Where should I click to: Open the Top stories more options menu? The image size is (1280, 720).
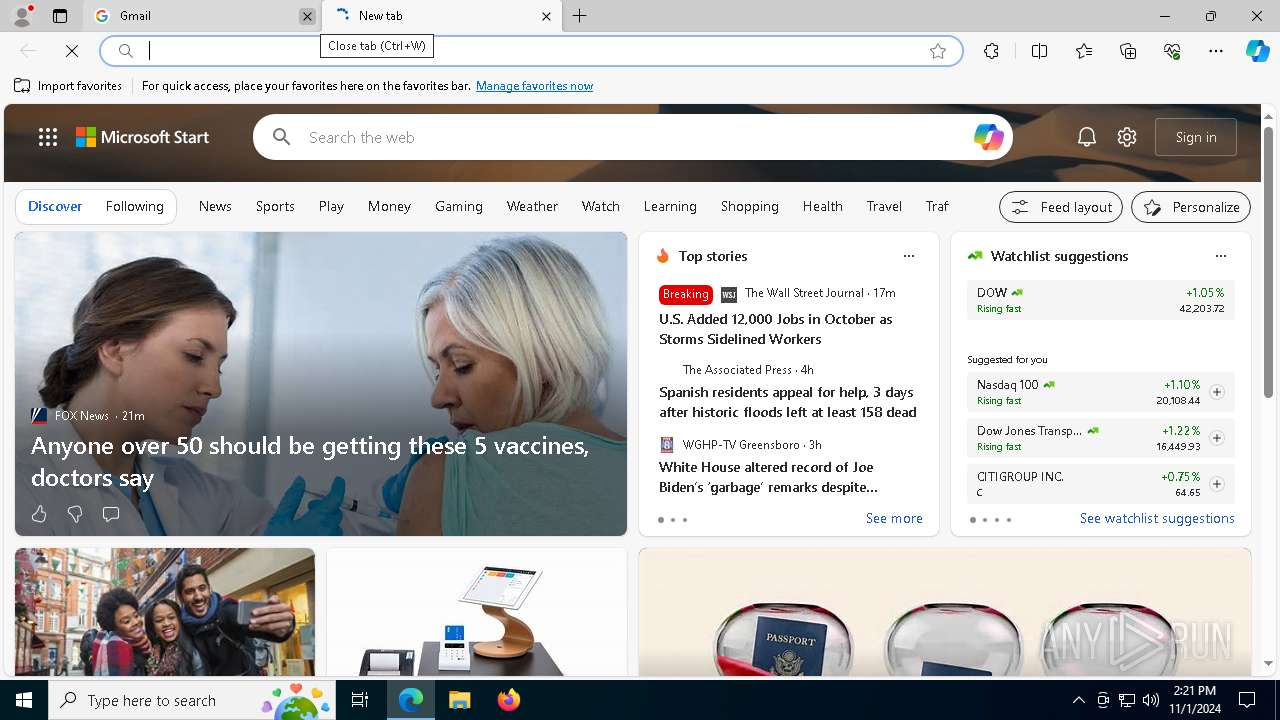click(x=909, y=256)
